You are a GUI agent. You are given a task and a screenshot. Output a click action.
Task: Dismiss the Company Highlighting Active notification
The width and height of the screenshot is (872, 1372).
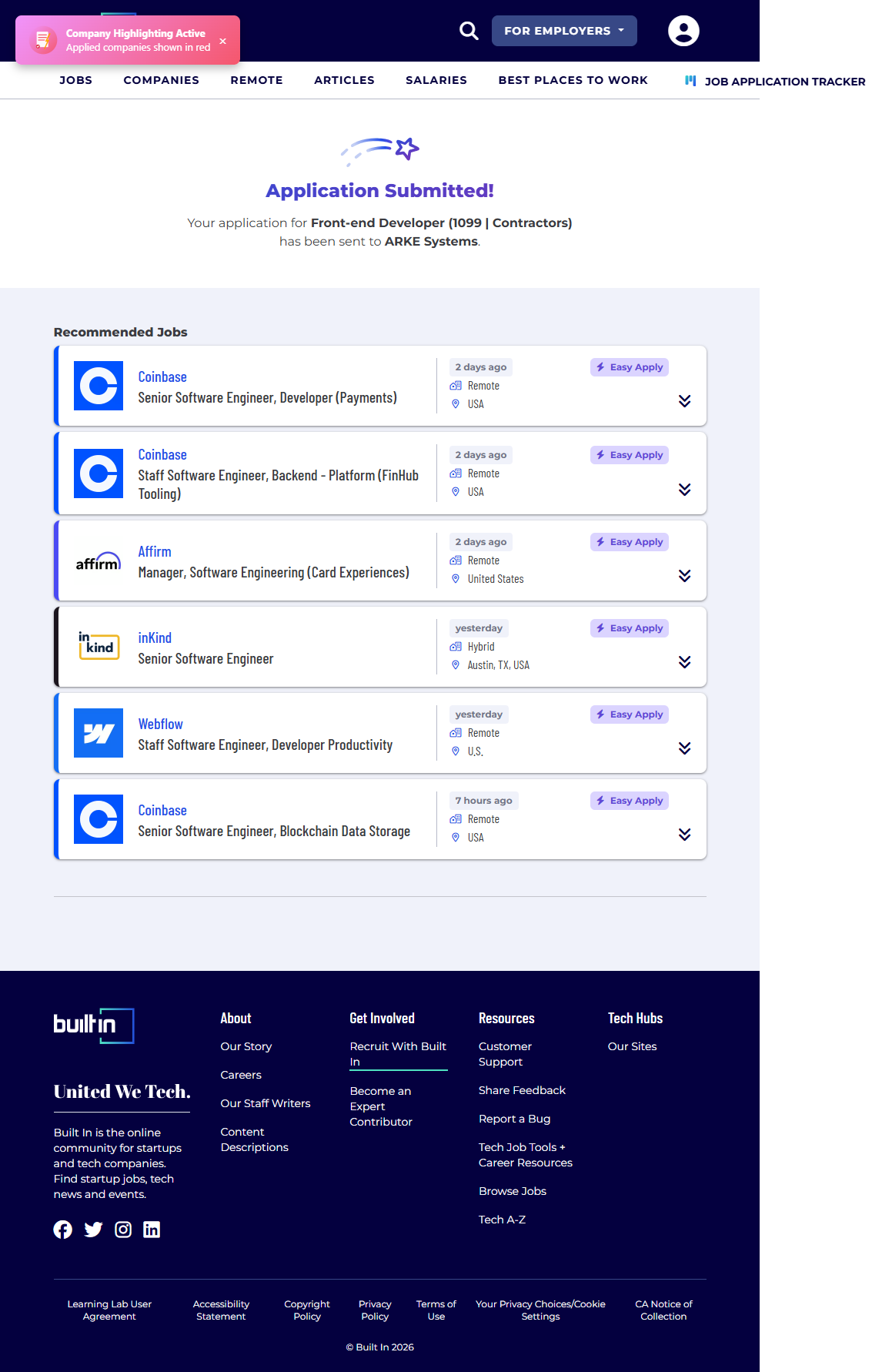(x=222, y=41)
